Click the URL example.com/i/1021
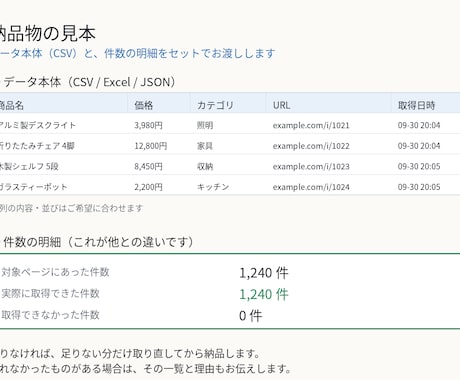 (x=311, y=125)
